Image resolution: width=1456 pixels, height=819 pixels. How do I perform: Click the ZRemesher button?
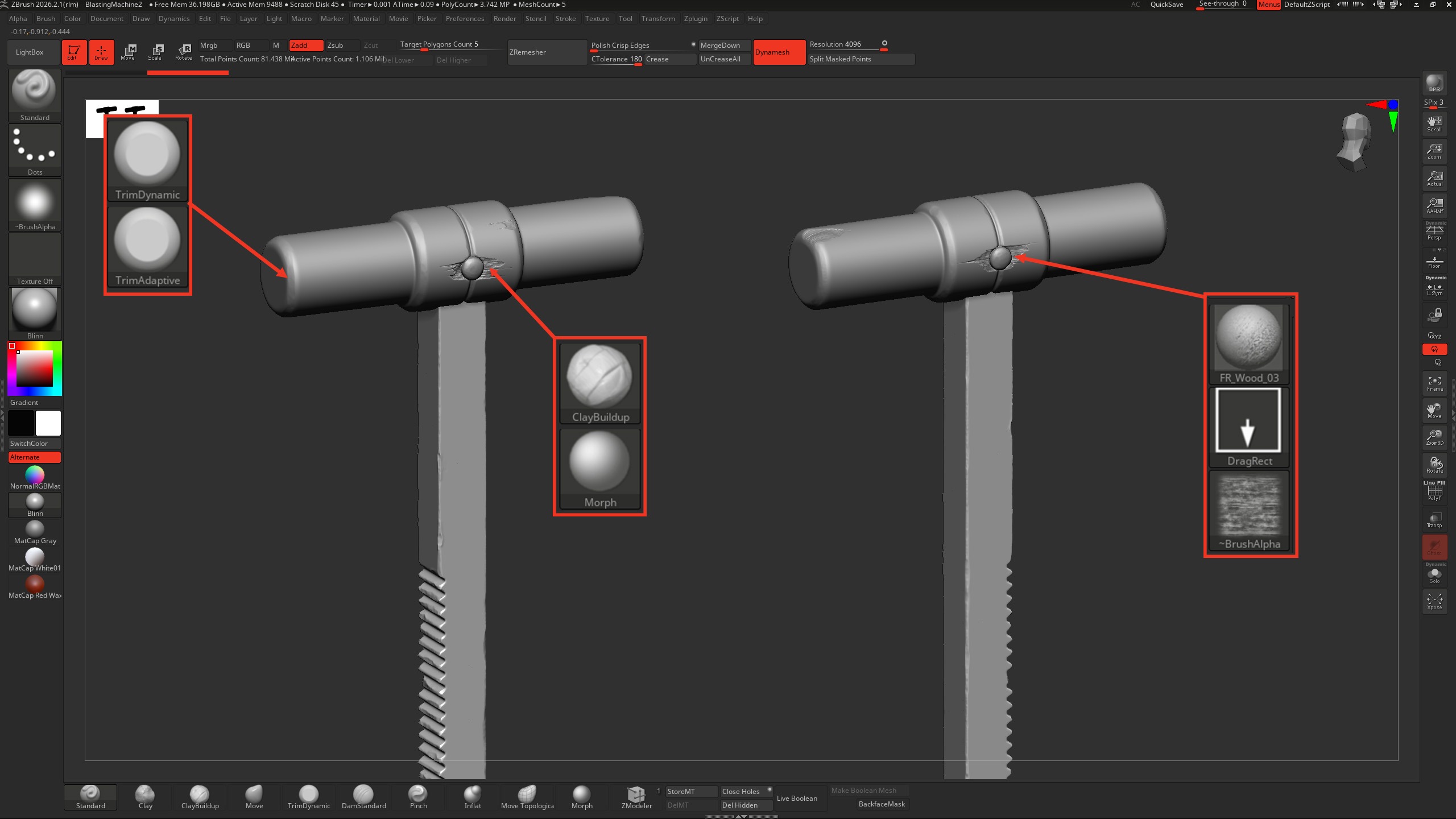coord(547,52)
